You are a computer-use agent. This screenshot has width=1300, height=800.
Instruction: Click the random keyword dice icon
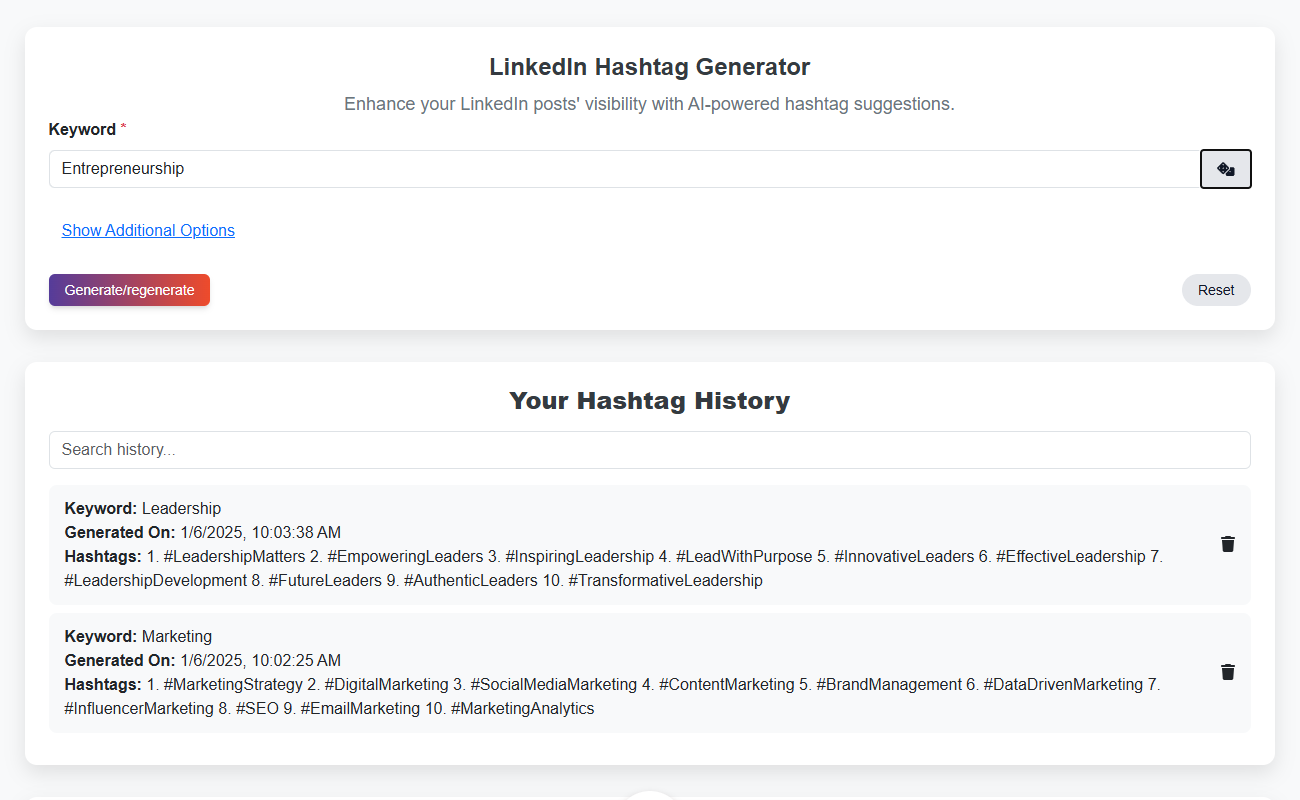pyautogui.click(x=1225, y=169)
